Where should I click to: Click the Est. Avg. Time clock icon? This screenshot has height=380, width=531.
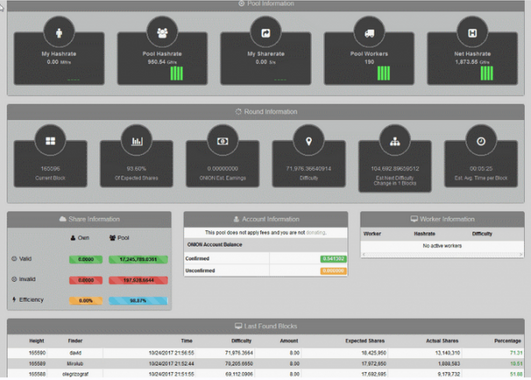481,141
